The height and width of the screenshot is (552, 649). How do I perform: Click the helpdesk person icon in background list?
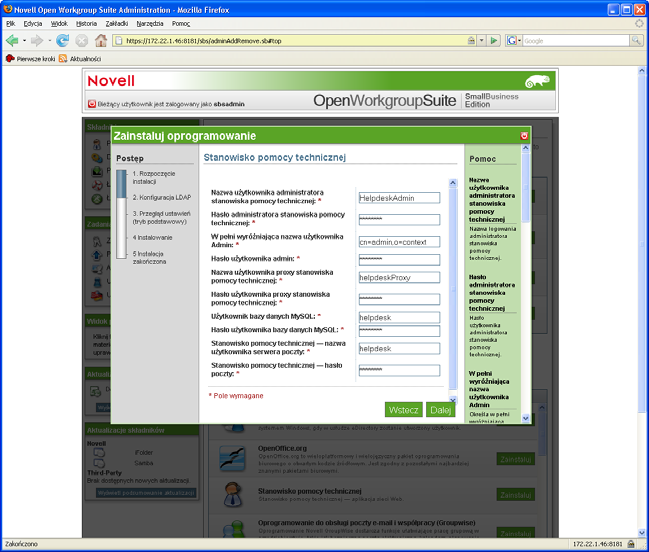233,494
